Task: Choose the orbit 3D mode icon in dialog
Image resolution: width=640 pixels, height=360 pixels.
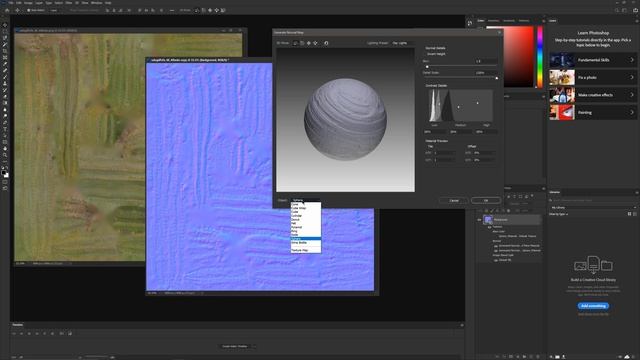Action: click(296, 43)
